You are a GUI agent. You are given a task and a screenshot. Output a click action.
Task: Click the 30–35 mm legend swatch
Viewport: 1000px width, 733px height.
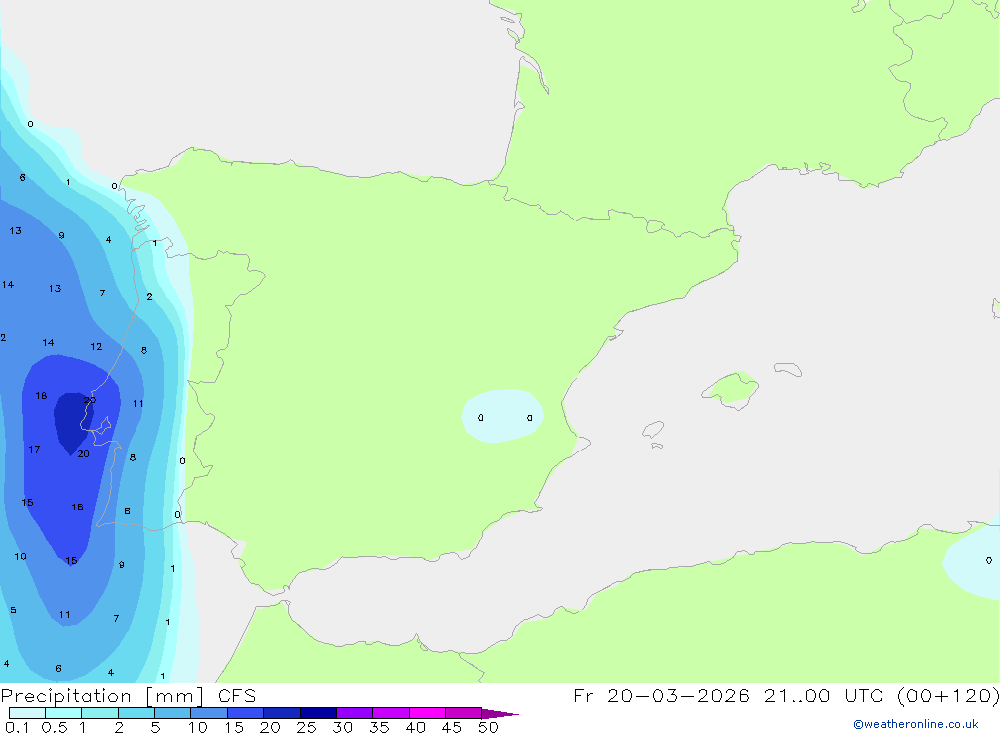[x=354, y=713]
